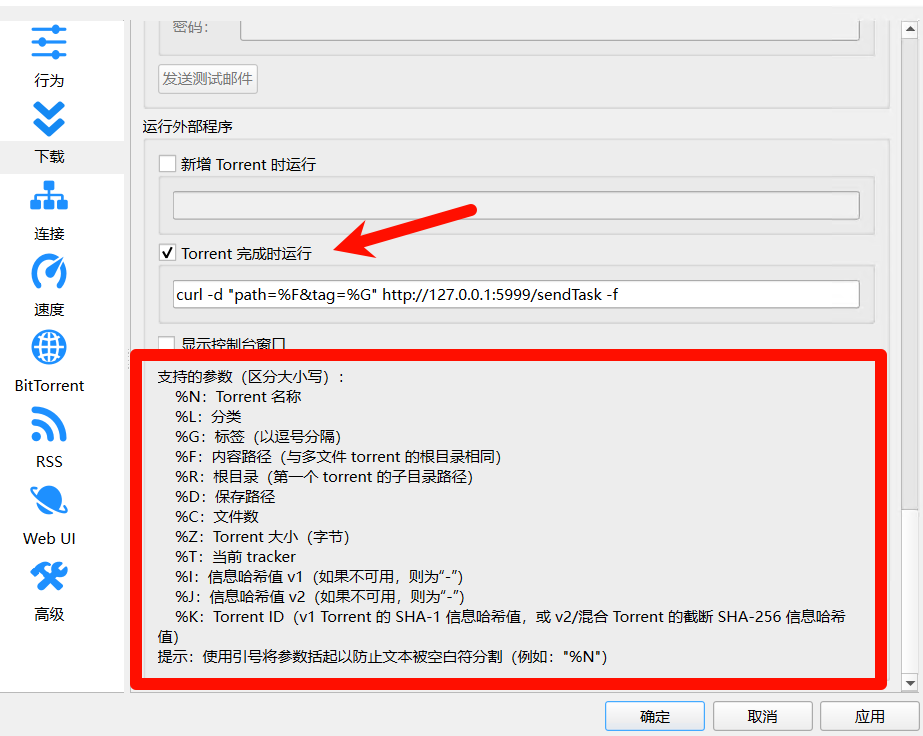Viewport: 923px width, 736px height.
Task: Focus the 密码 password field
Action: coord(550,29)
